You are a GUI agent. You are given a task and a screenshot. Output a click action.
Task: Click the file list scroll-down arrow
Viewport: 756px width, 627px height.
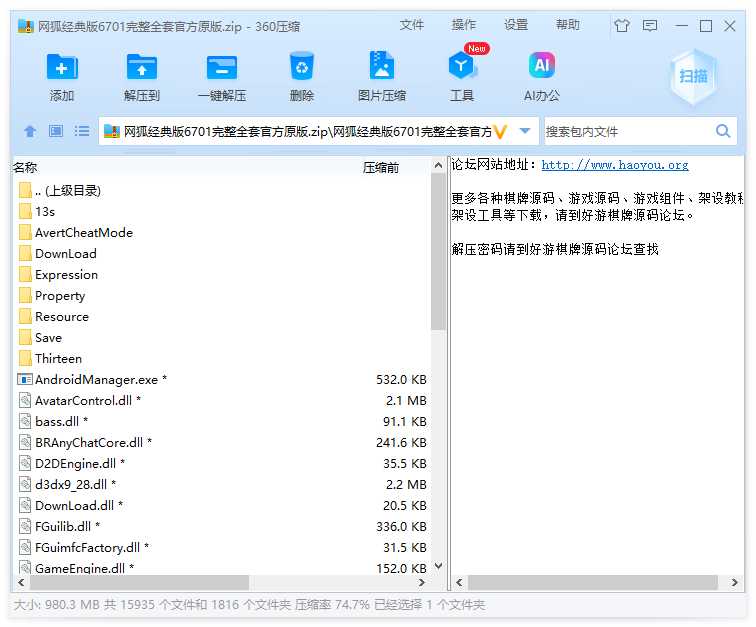pos(438,566)
